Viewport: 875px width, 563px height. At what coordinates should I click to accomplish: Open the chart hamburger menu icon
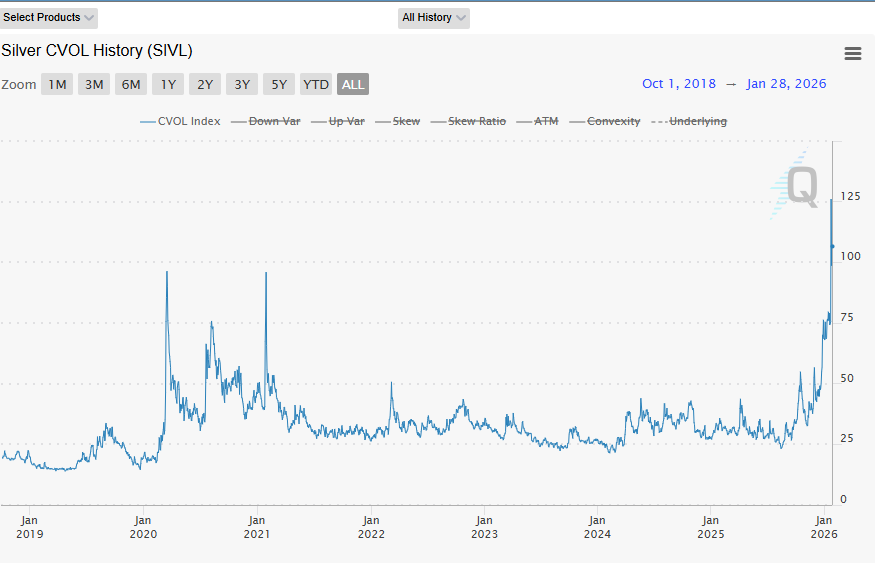point(852,54)
